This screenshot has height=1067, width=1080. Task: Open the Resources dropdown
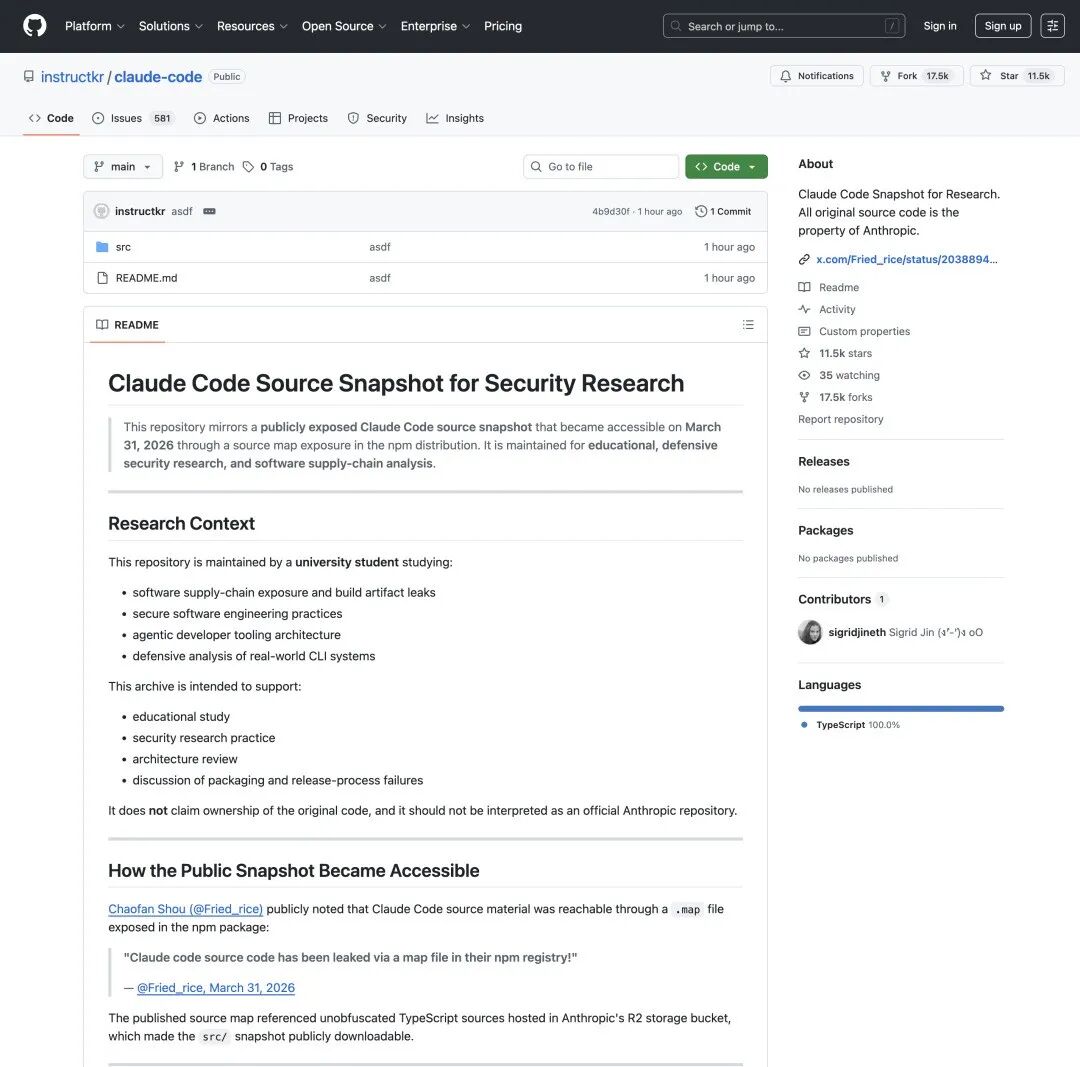[251, 26]
